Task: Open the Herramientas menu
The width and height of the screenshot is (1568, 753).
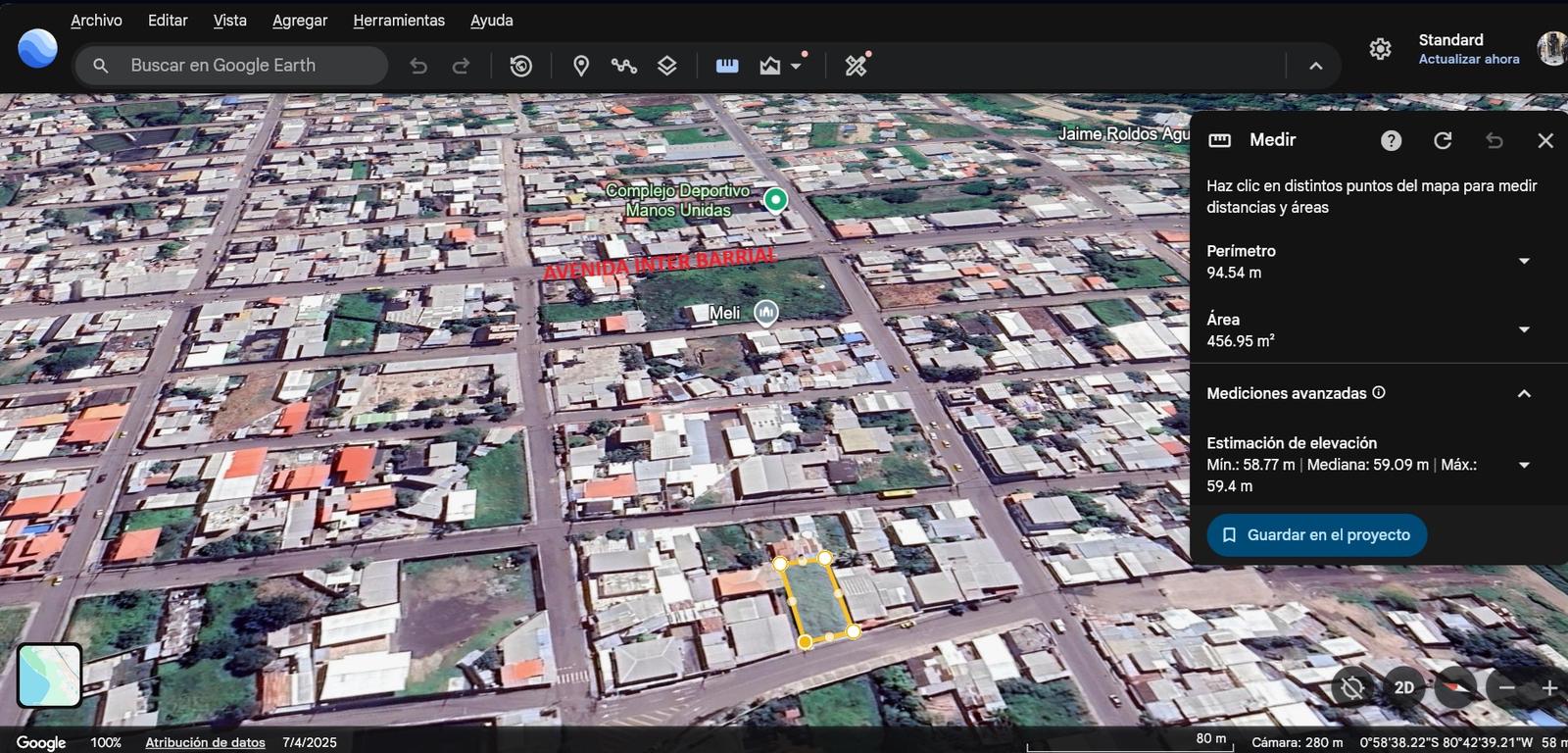Action: click(399, 20)
